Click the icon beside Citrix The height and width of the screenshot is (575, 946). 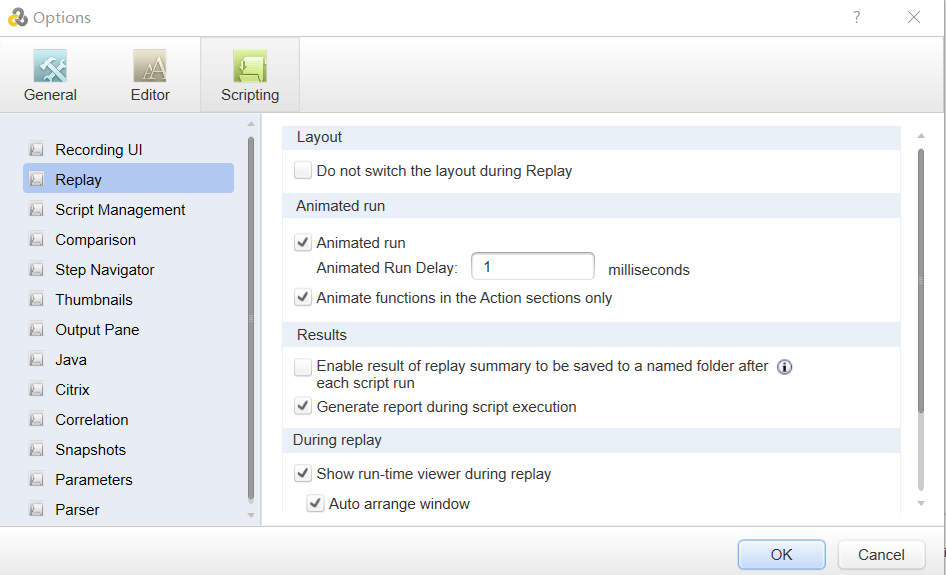(x=36, y=389)
